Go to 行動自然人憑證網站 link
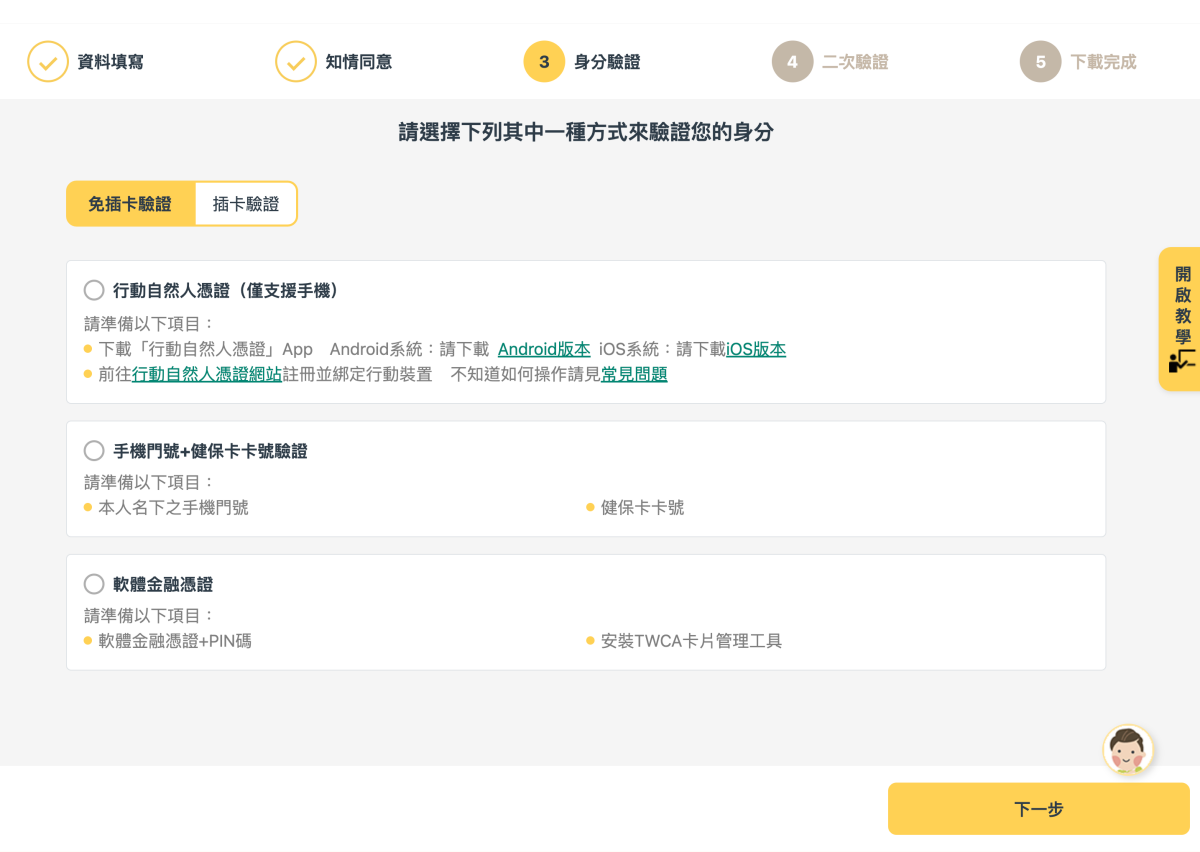Screen dimensions: 1200x852 tap(207, 374)
